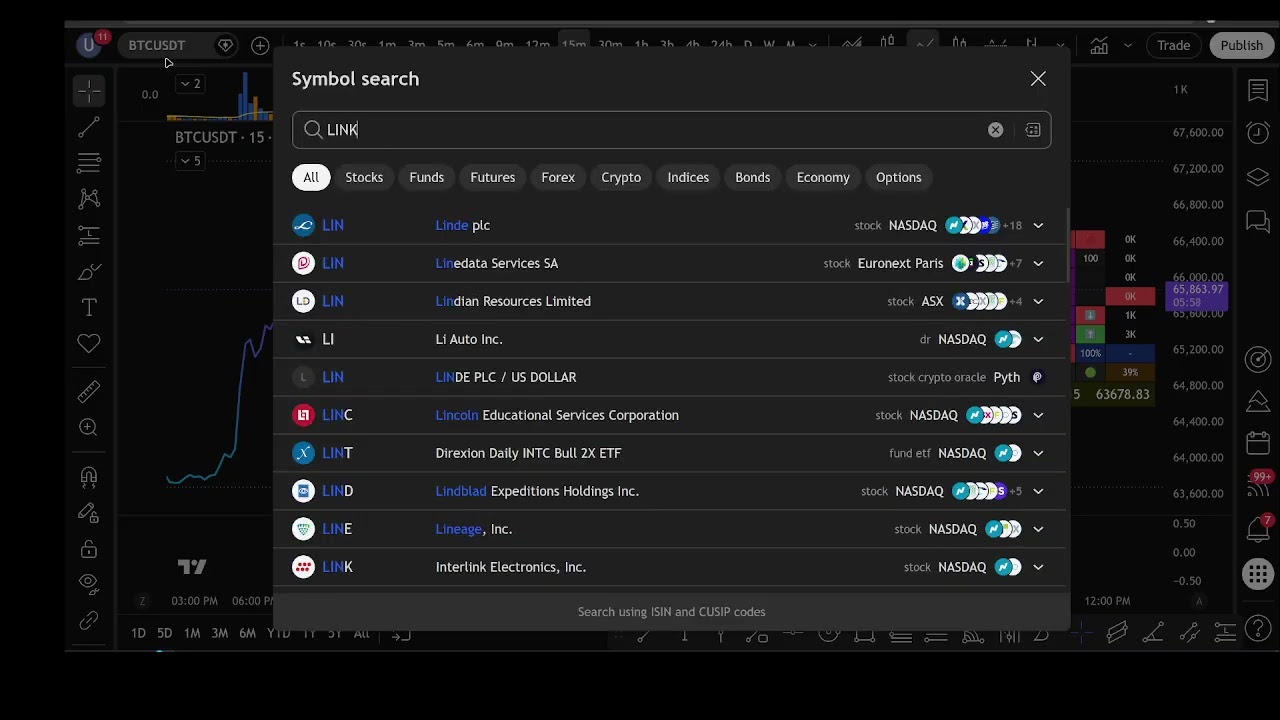Expand exchanges for Linde plc row

point(1038,226)
